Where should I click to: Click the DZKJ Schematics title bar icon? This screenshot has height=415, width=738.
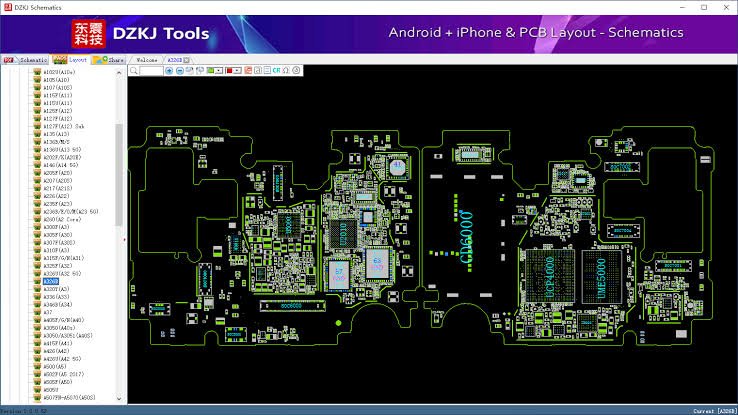point(8,7)
